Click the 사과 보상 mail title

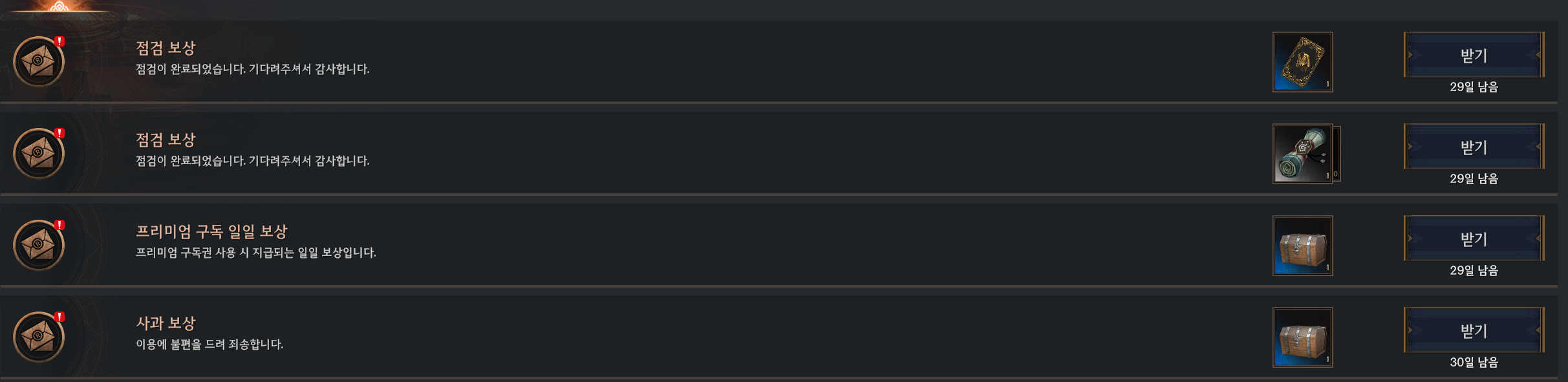(166, 323)
